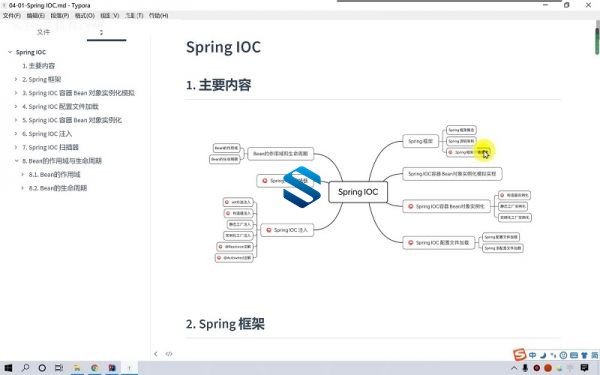Image resolution: width=600 pixels, height=375 pixels.
Task: Open Windows Start menu
Action: 8,368
